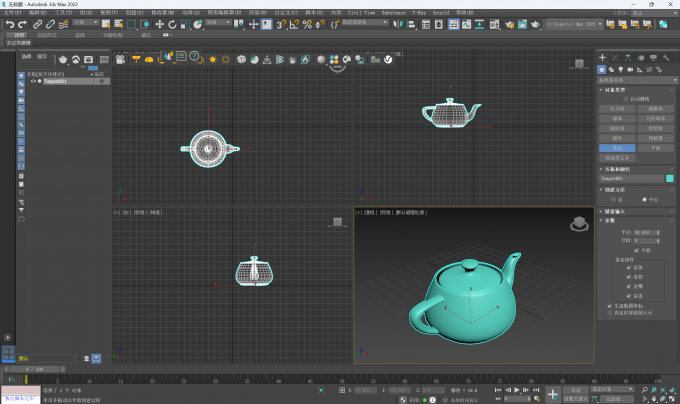The height and width of the screenshot is (404, 680).
Task: Open the Render Setup teapot icon
Action: click(x=510, y=24)
